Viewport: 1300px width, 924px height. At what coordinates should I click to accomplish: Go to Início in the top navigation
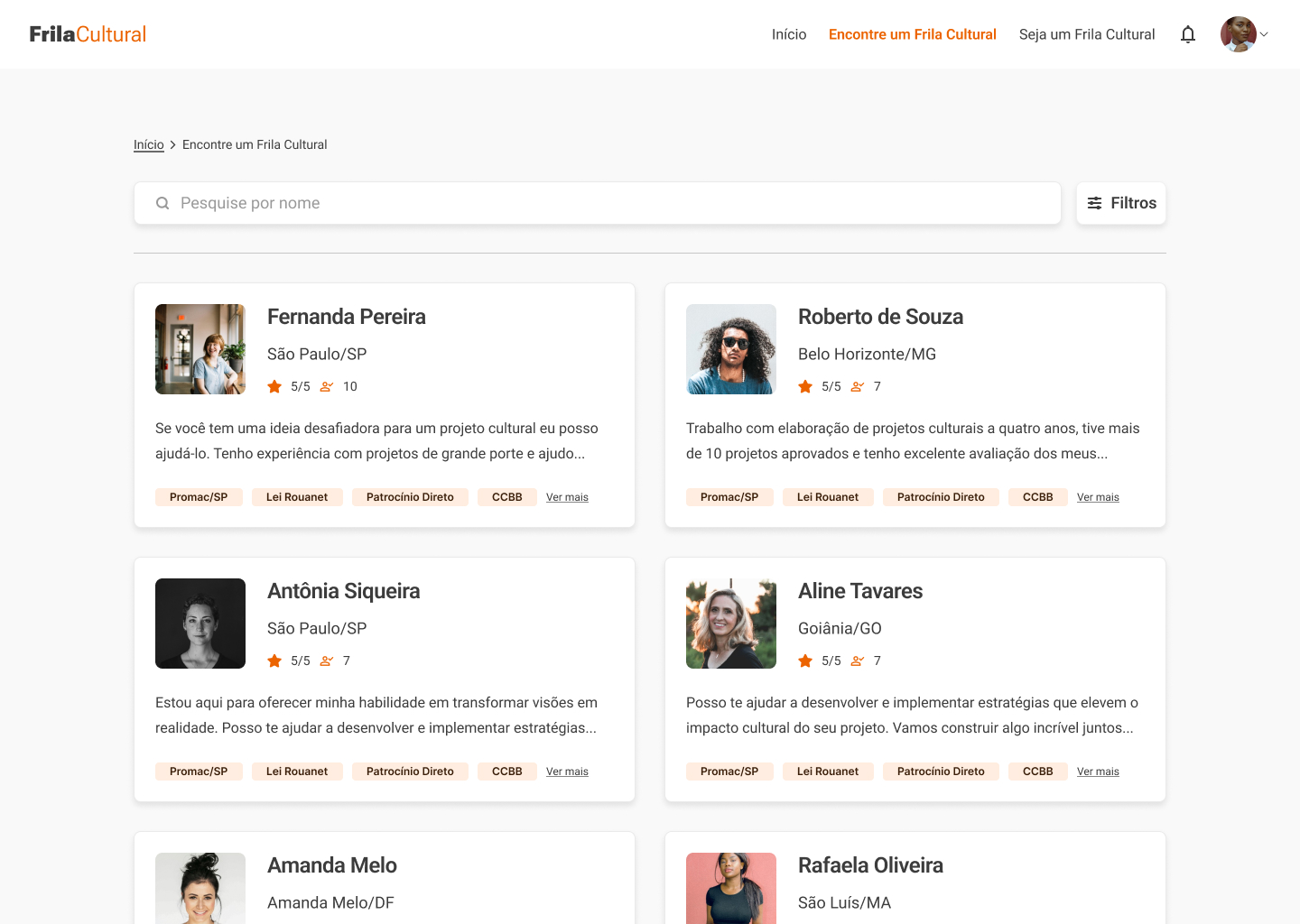tap(789, 34)
